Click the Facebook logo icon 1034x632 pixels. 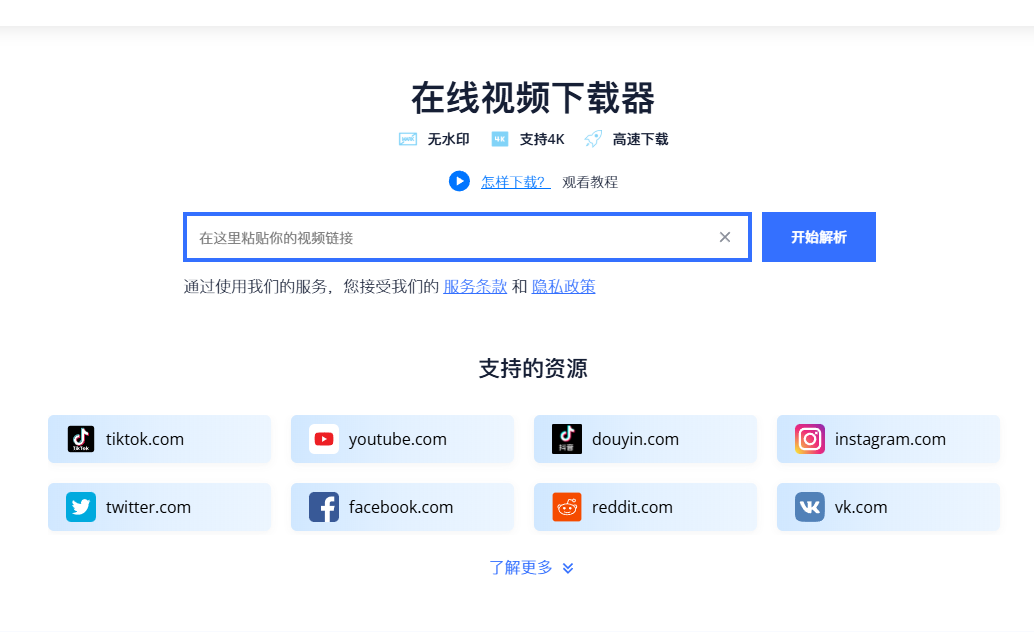[324, 507]
